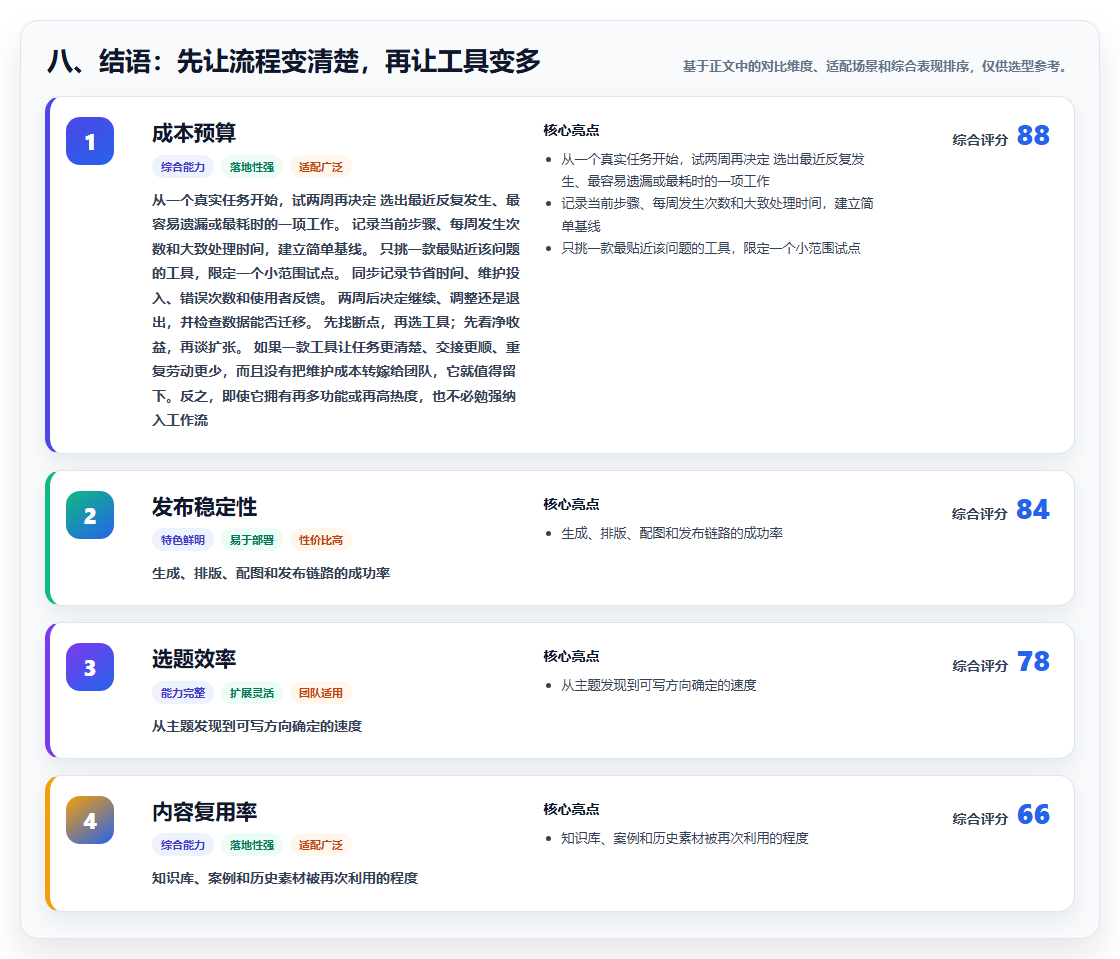
Task: Click the rank 2 number badge
Action: coord(90,515)
